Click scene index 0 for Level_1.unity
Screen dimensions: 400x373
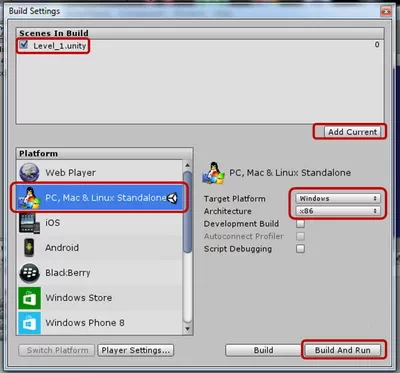point(377,44)
